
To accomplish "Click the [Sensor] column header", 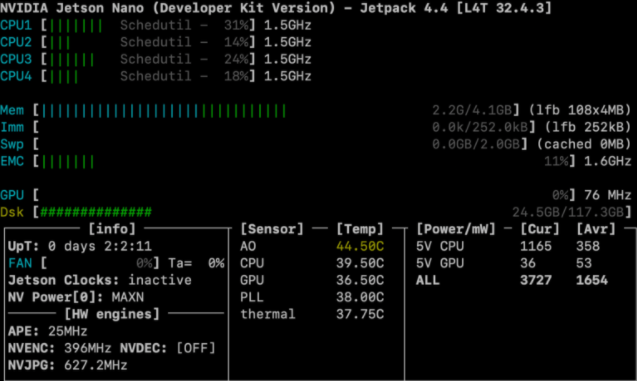I will pos(272,229).
